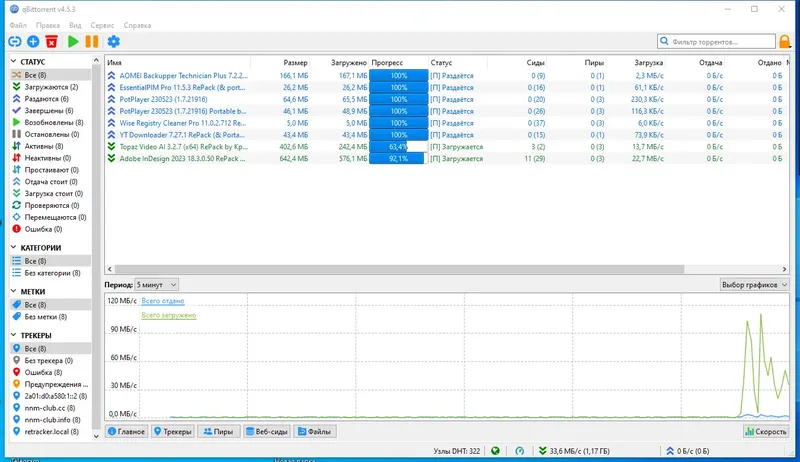Click the red delete torrent icon
The width and height of the screenshot is (800, 462).
[52, 42]
